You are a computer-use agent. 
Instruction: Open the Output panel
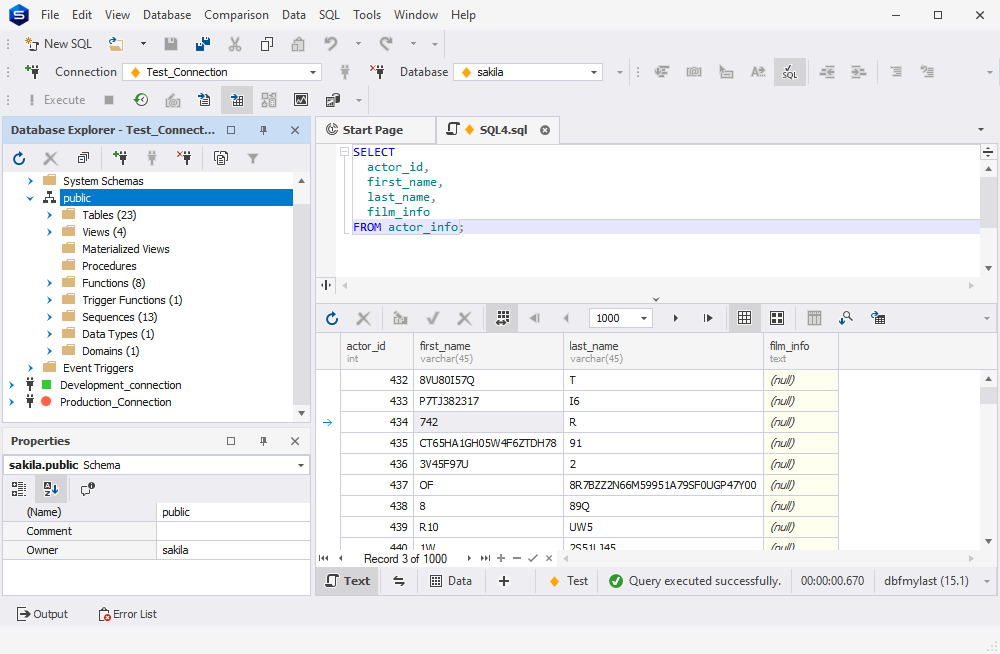[42, 614]
